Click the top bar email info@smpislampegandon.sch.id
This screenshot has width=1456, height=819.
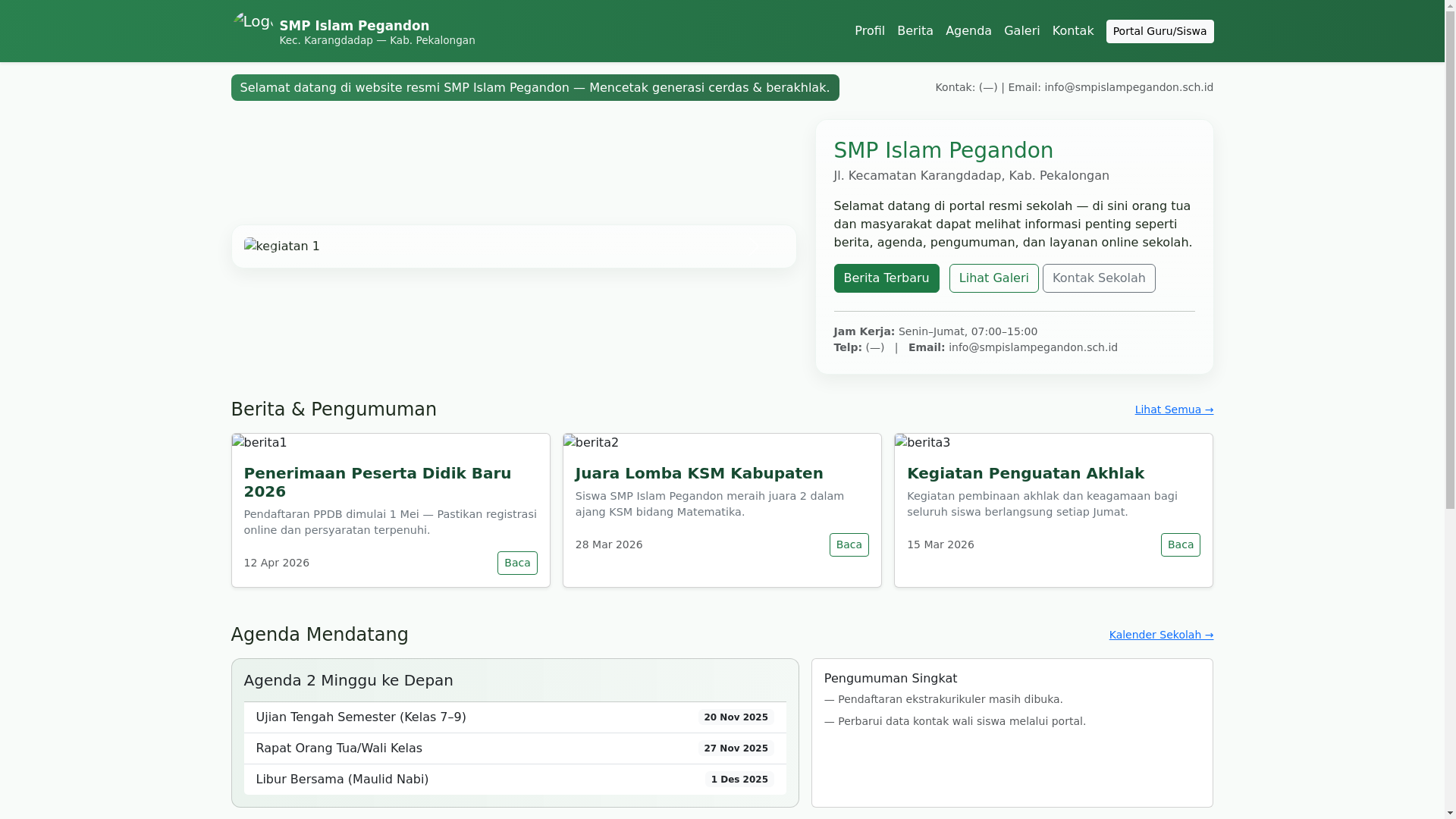pyautogui.click(x=1128, y=87)
